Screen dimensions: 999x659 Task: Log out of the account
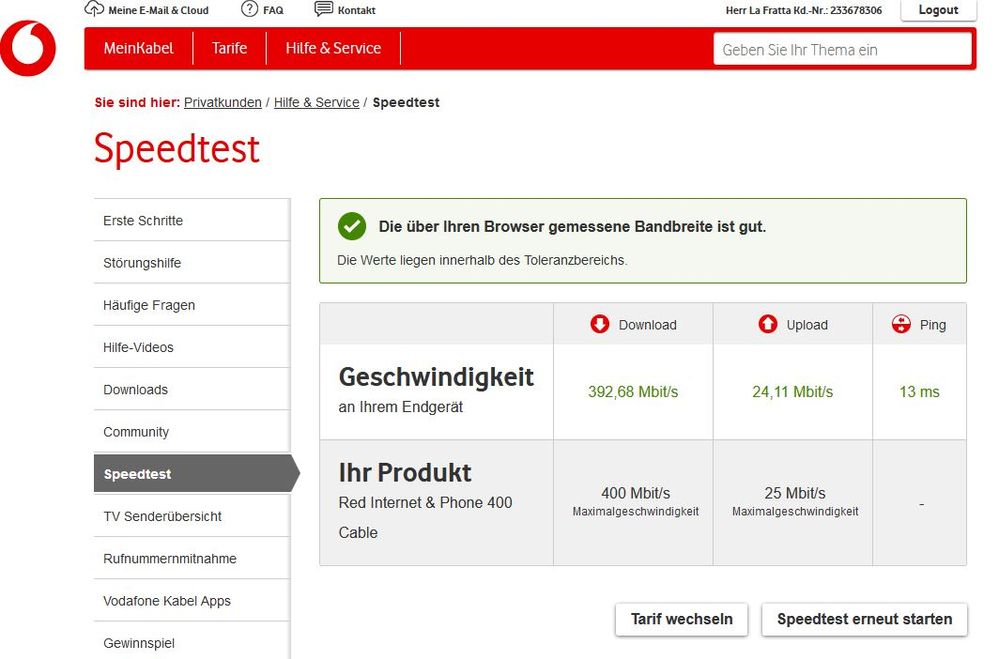point(938,10)
